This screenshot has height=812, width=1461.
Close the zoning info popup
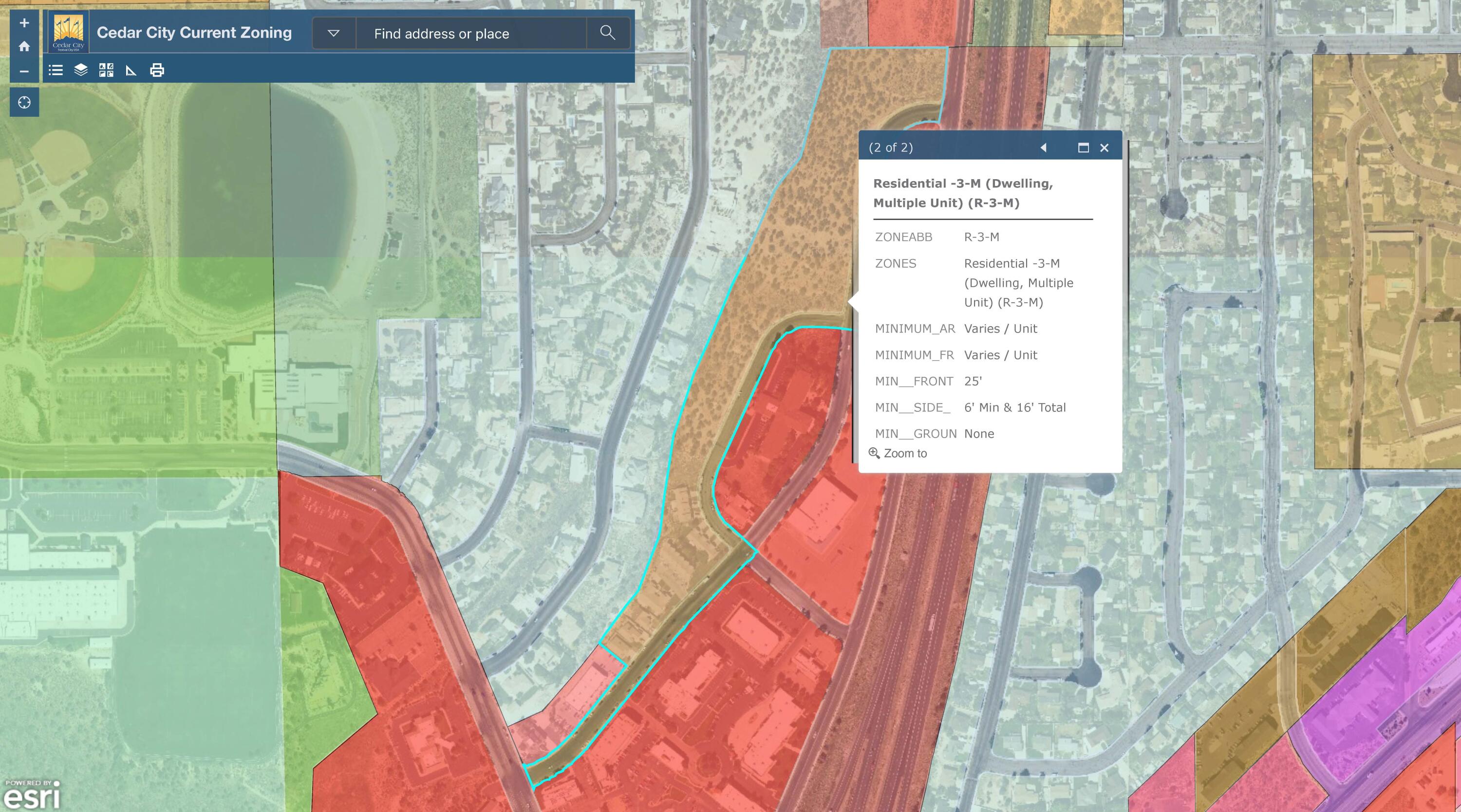point(1104,148)
